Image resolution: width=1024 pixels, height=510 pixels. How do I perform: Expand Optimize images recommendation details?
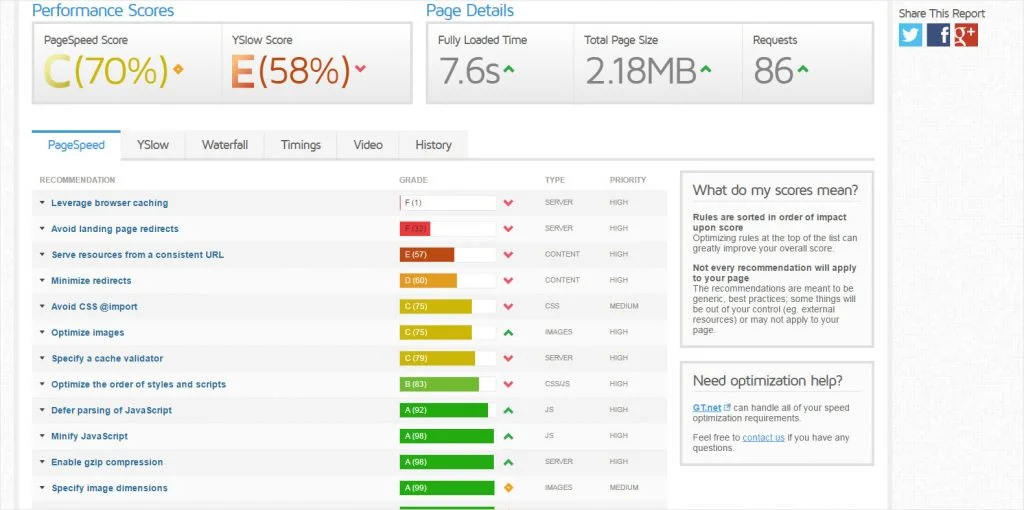click(x=82, y=332)
